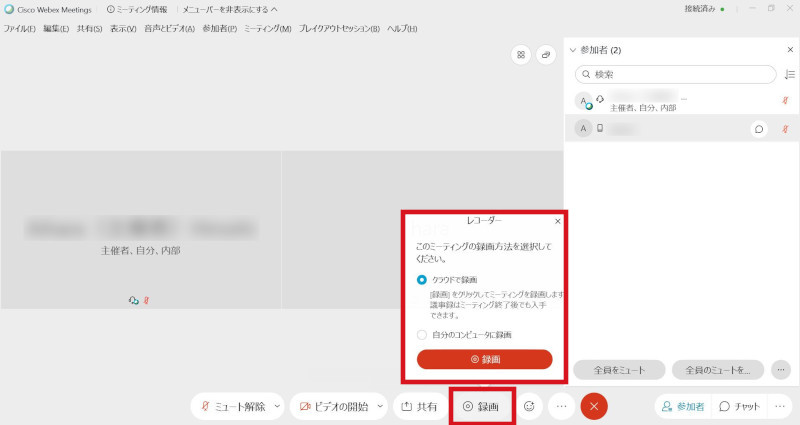This screenshot has height=425, width=800.
Task: Expand the audio options arrow beside ミュート解除
Action: tap(277, 407)
